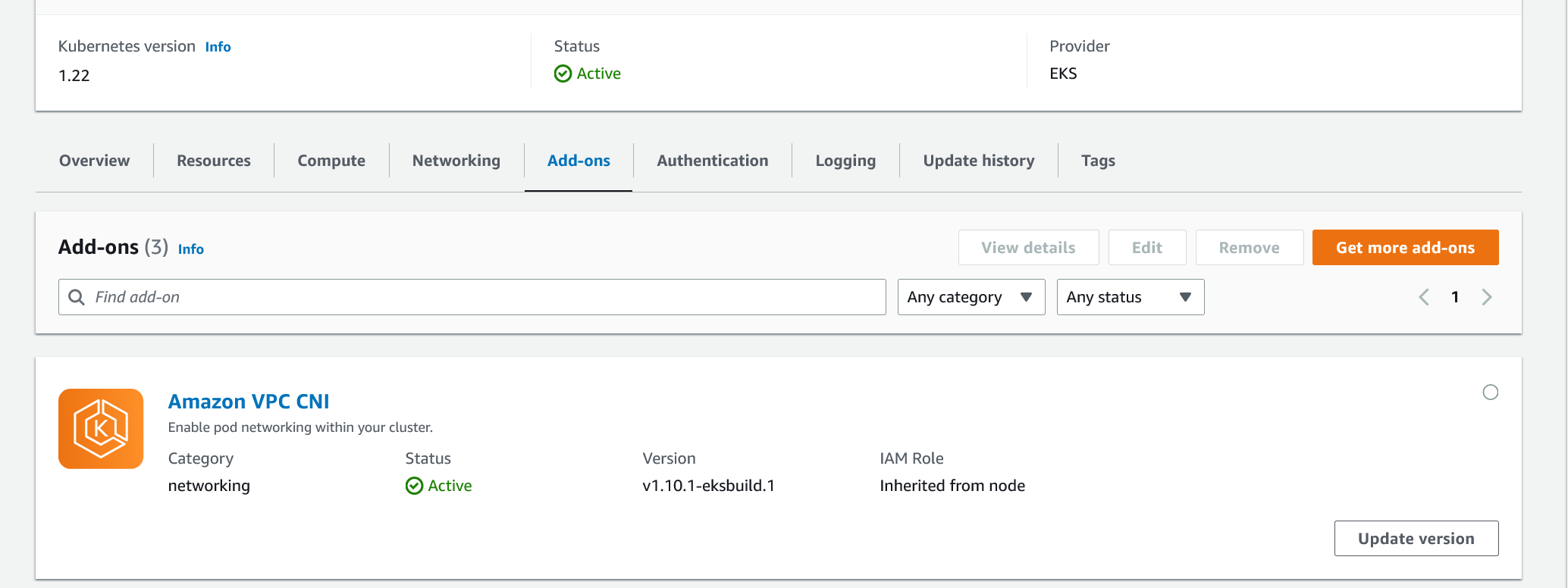The width and height of the screenshot is (1568, 588).
Task: Switch to the Logging tab
Action: [845, 161]
